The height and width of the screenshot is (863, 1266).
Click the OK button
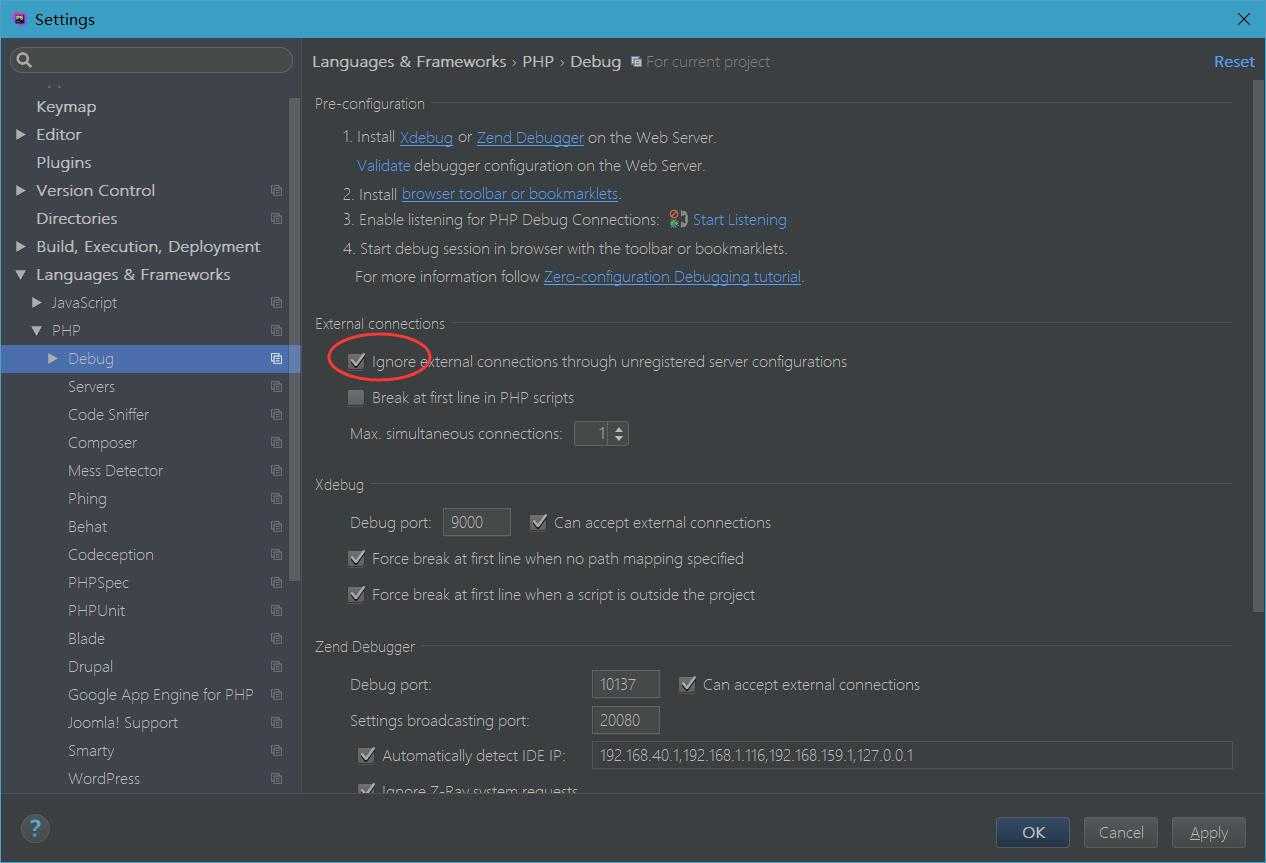[1033, 832]
